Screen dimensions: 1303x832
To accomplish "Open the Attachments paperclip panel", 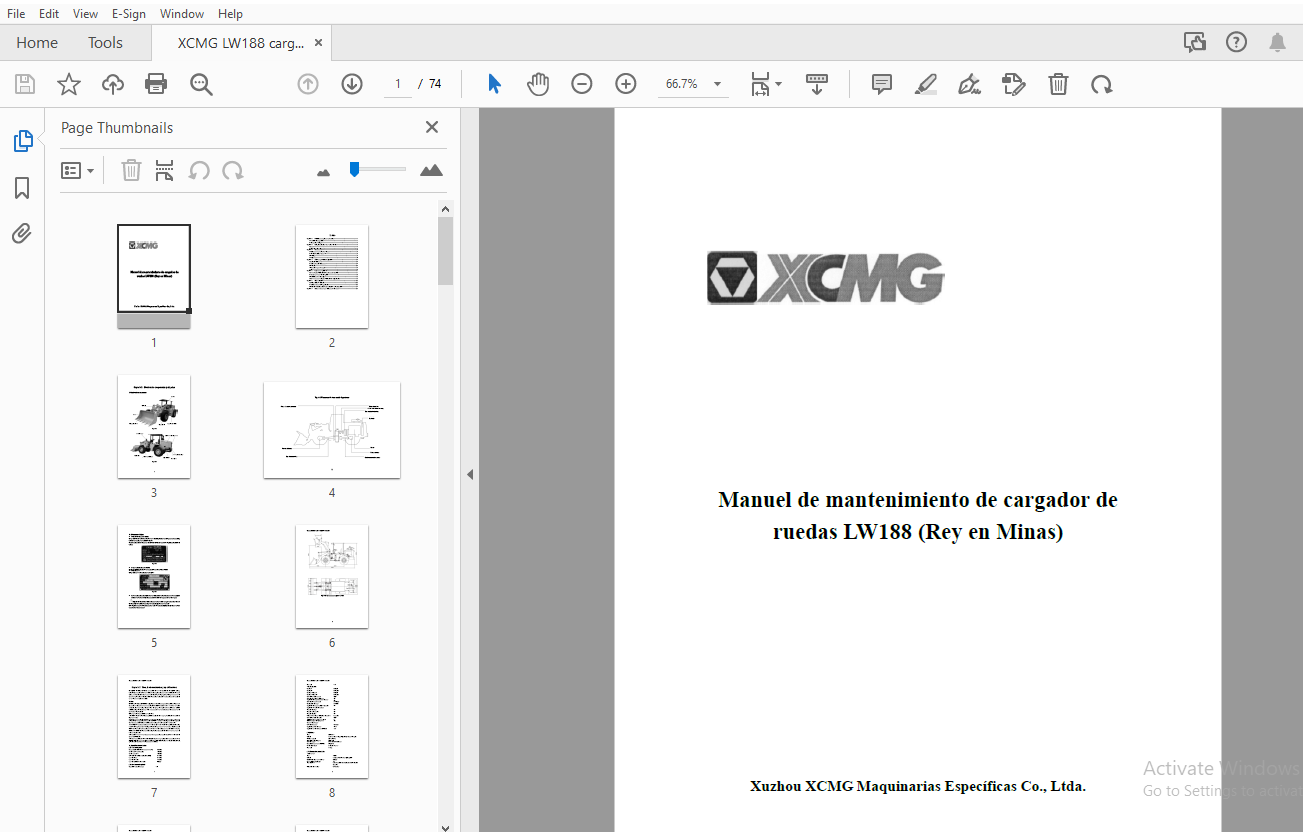I will pyautogui.click(x=22, y=234).
